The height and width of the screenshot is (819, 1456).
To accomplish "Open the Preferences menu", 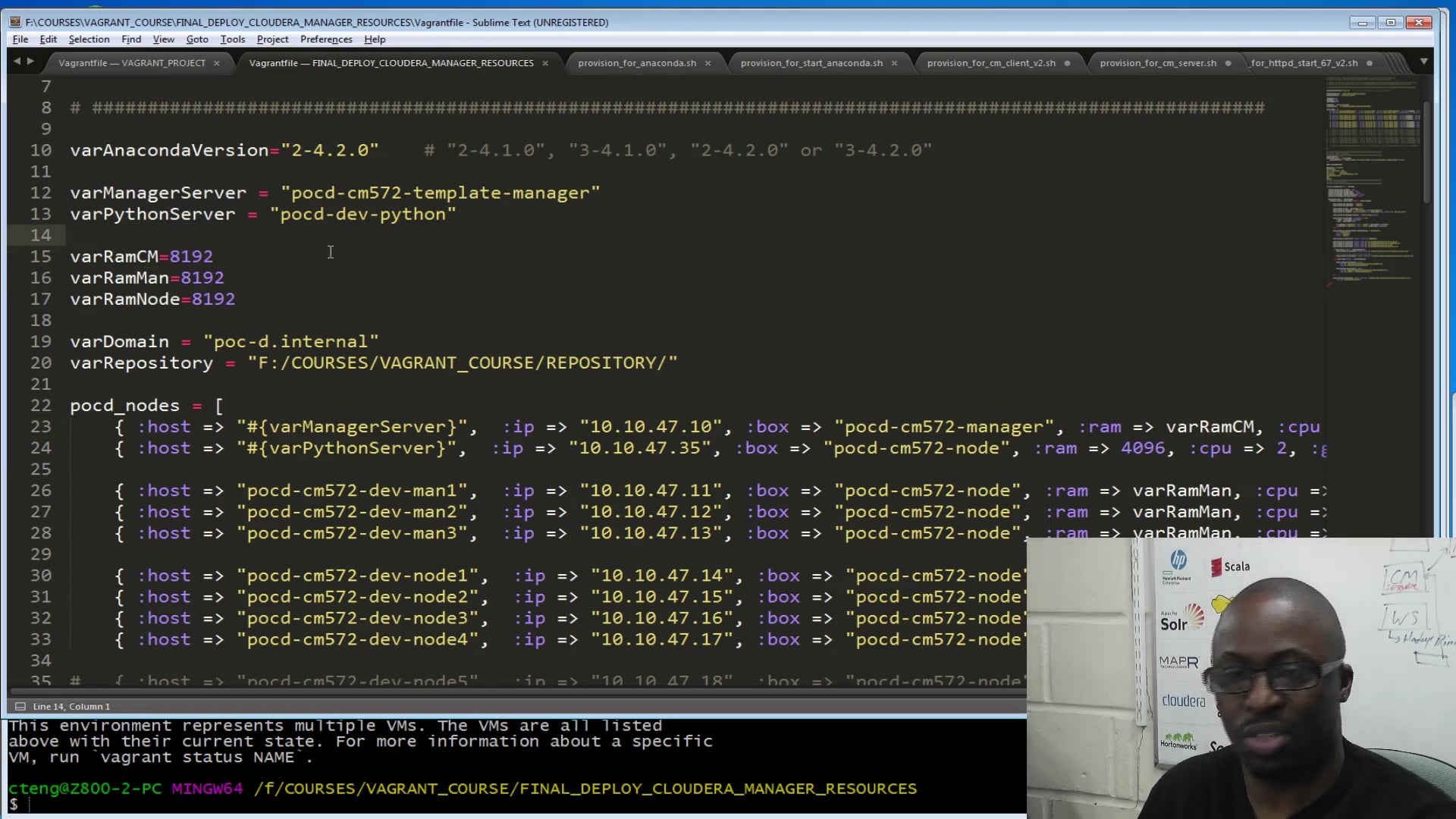I will tap(326, 39).
